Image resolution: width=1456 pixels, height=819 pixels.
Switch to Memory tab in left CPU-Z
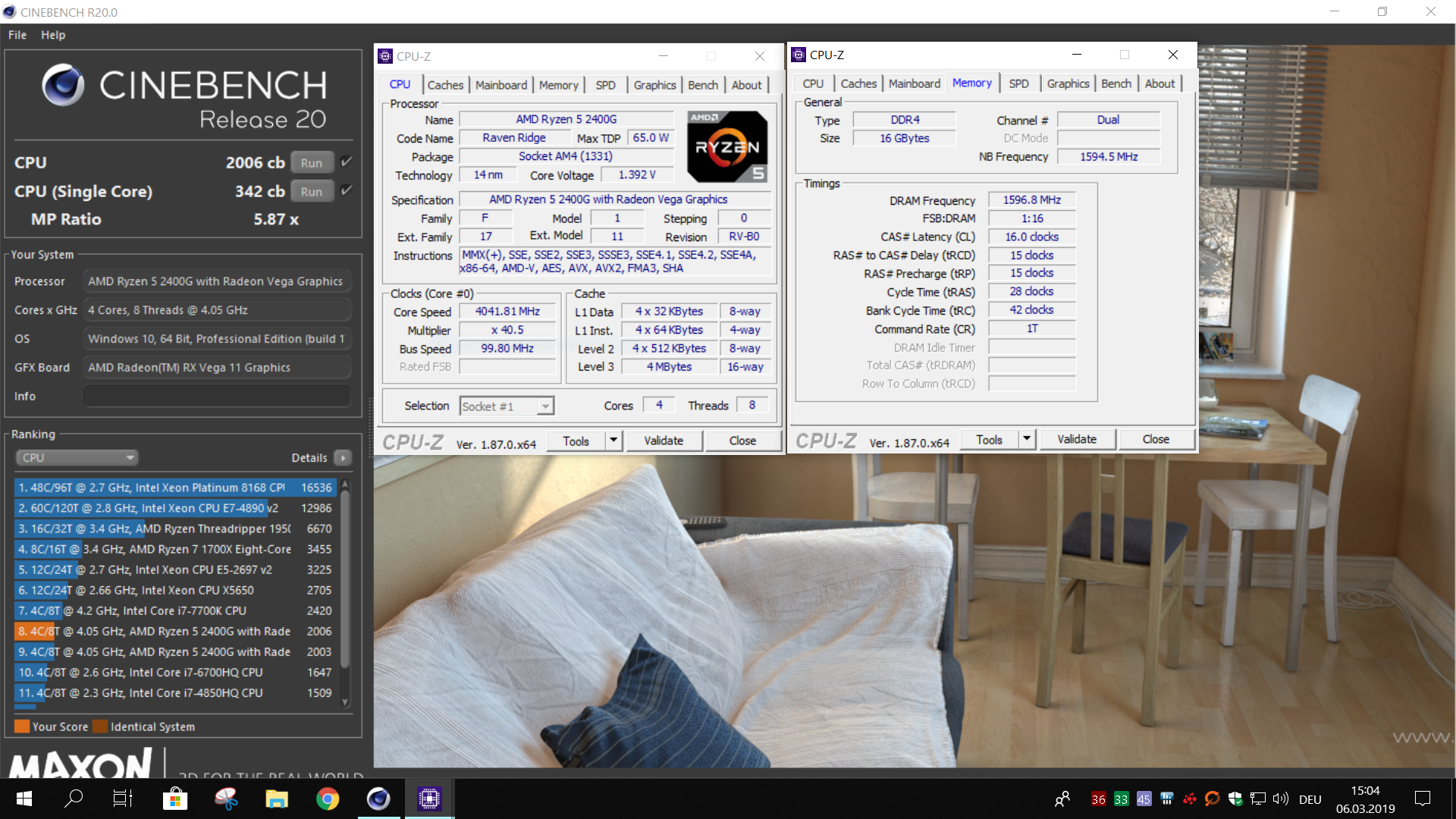point(559,85)
